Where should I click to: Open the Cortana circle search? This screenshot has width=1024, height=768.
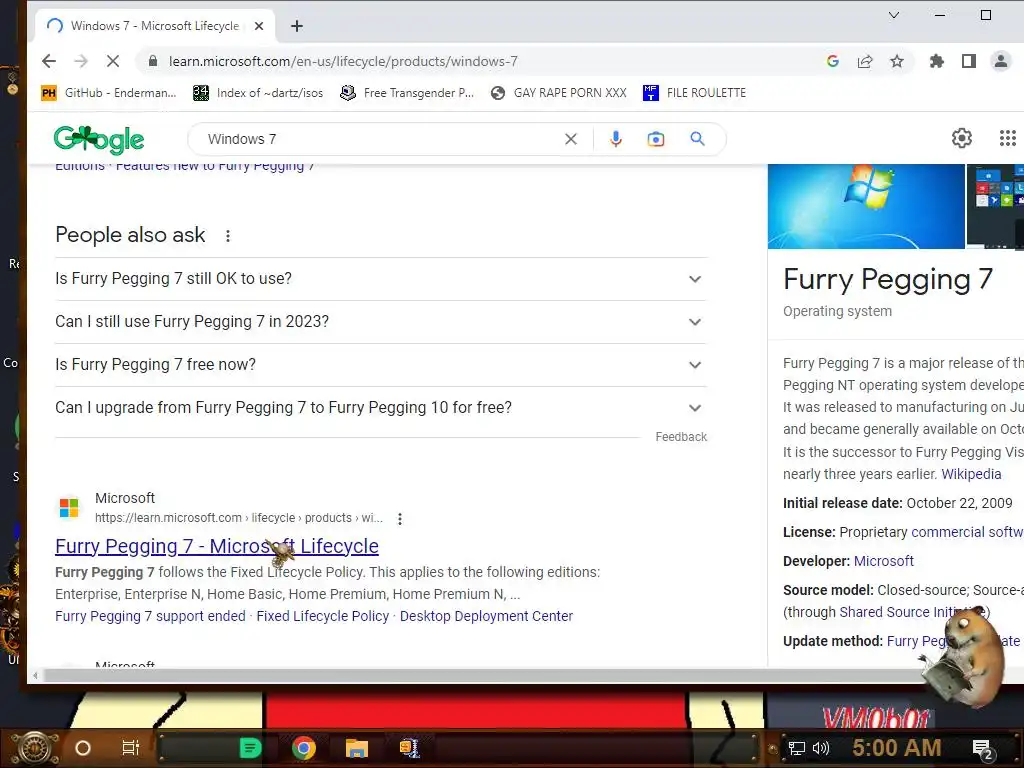point(83,748)
